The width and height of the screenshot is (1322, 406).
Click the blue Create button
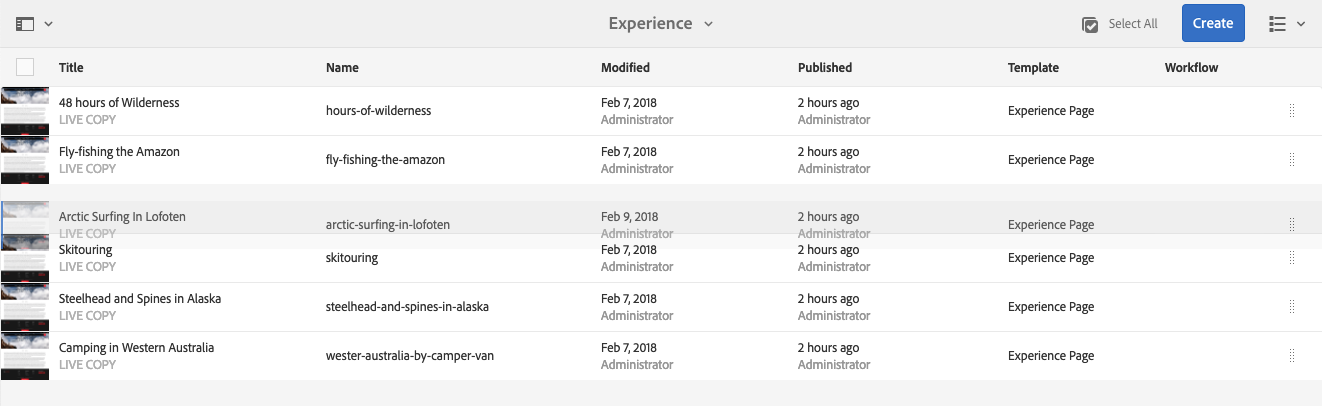(1212, 23)
